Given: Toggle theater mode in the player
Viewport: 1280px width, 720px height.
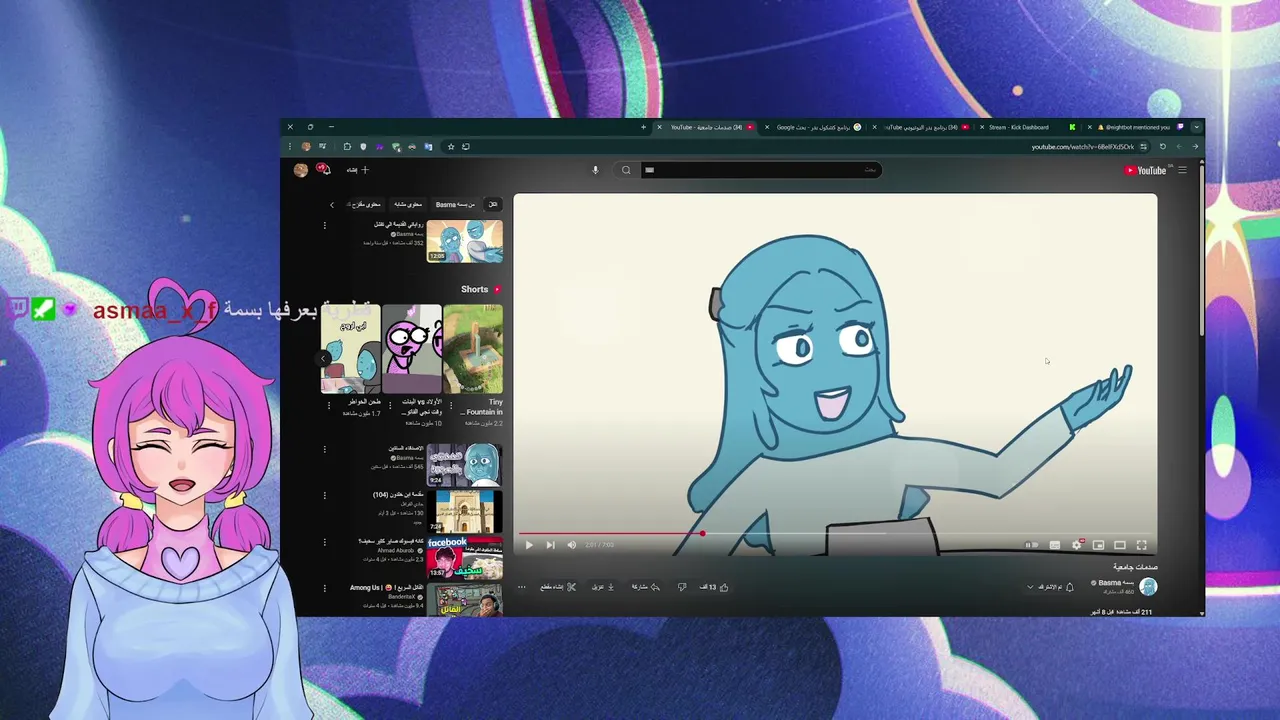Looking at the screenshot, I should [x=1120, y=545].
